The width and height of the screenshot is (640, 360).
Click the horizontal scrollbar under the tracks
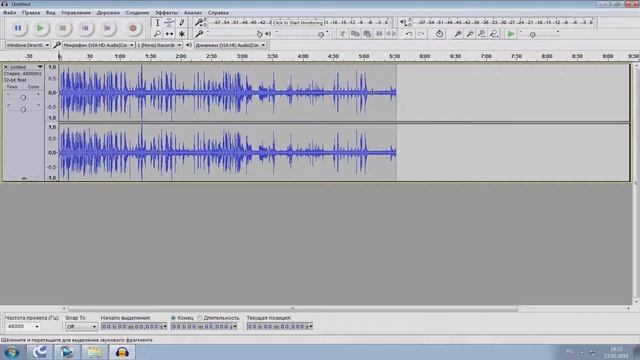293,309
